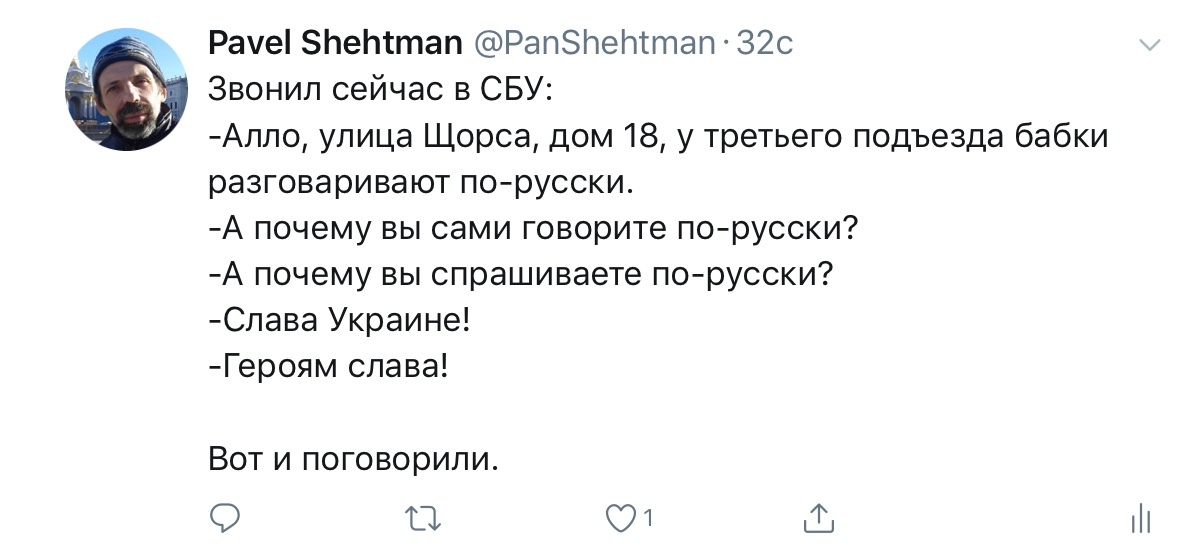Like the tweet with the heart icon
The height and width of the screenshot is (555, 1187).
(x=620, y=519)
